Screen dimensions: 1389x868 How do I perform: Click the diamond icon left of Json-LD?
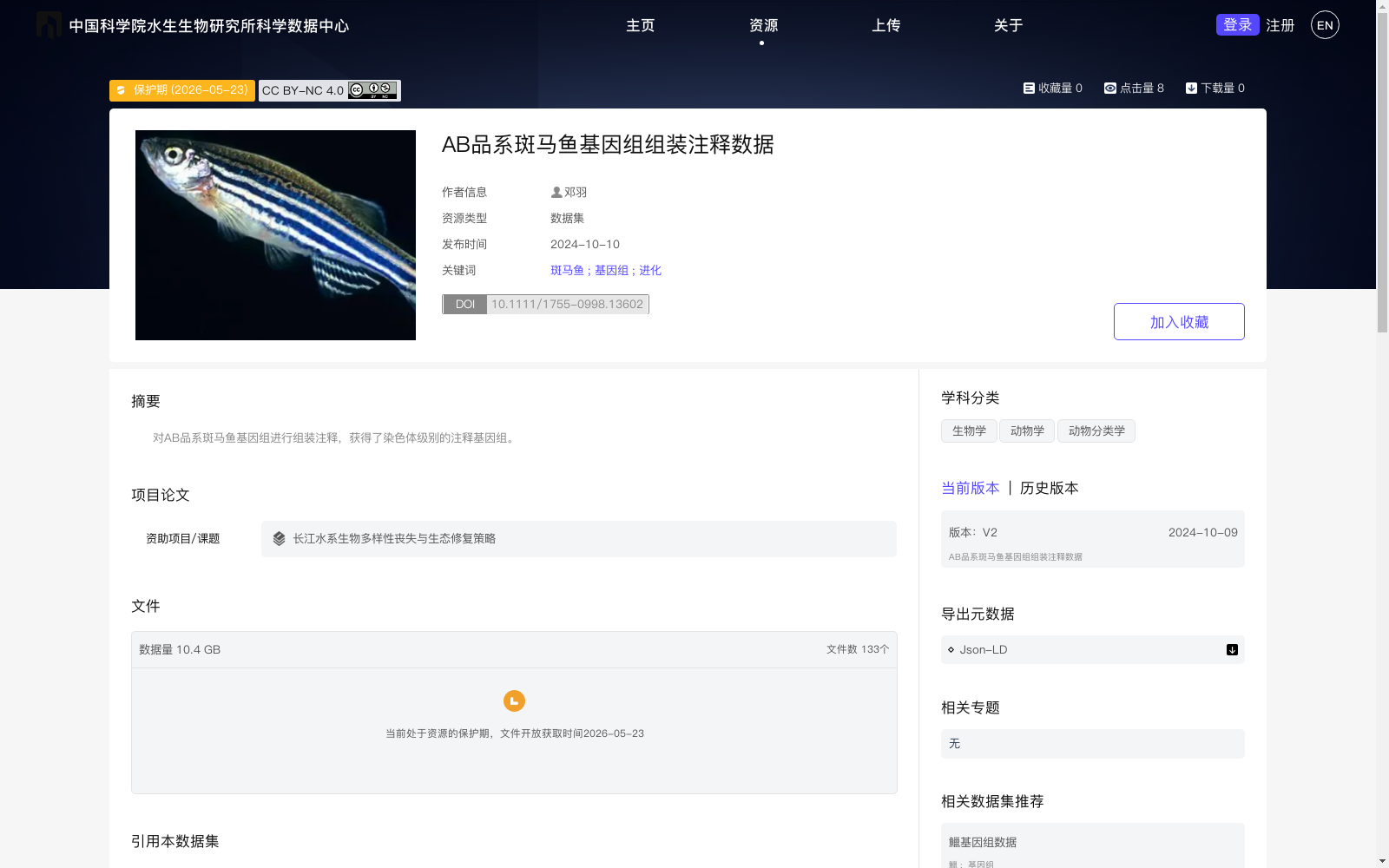(x=951, y=650)
